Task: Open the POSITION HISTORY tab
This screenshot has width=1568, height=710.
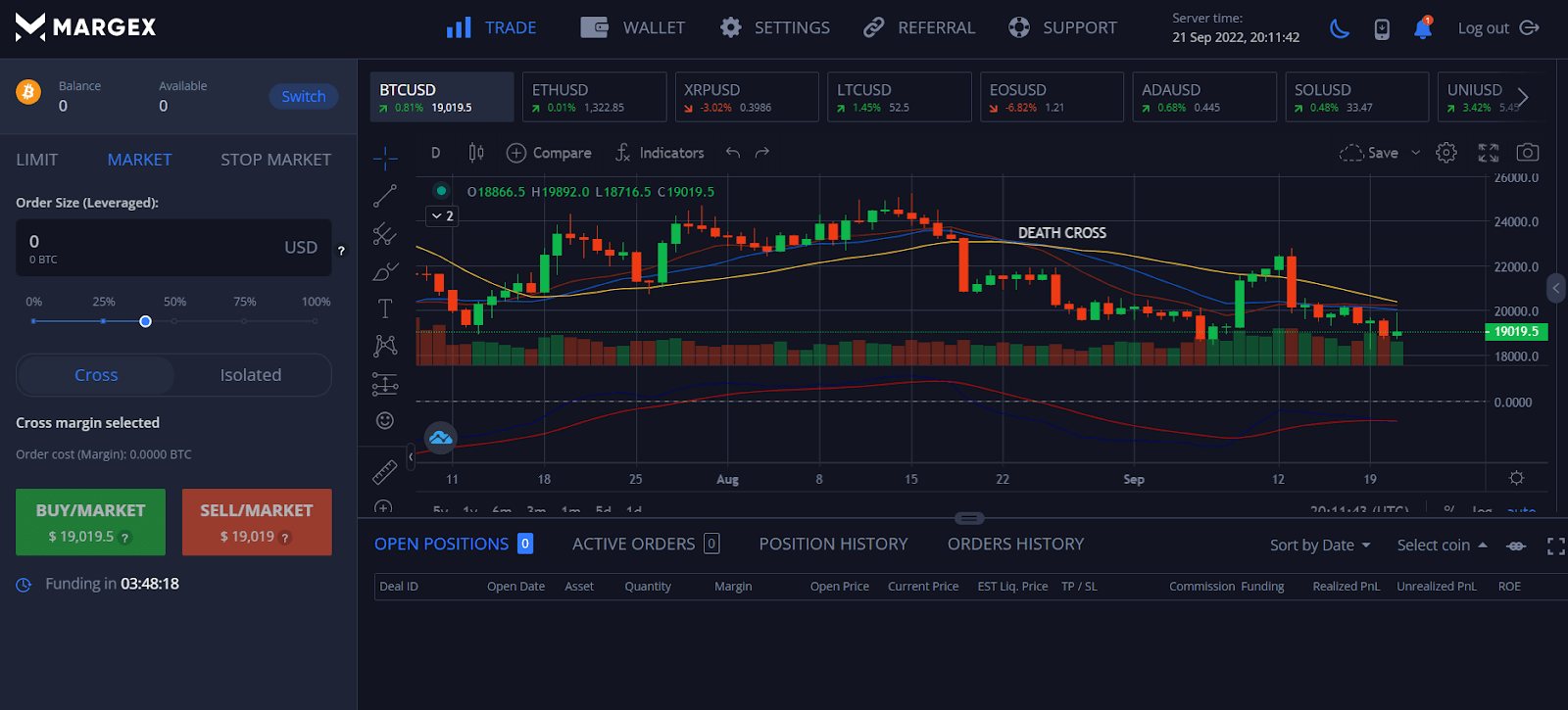Action: click(833, 544)
